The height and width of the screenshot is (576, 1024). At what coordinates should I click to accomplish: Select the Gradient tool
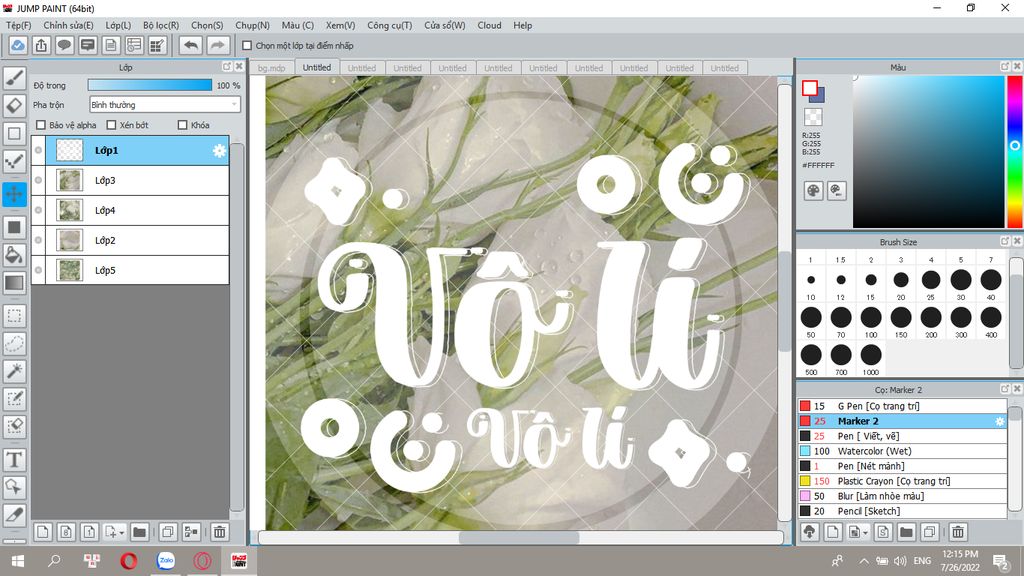click(x=14, y=283)
